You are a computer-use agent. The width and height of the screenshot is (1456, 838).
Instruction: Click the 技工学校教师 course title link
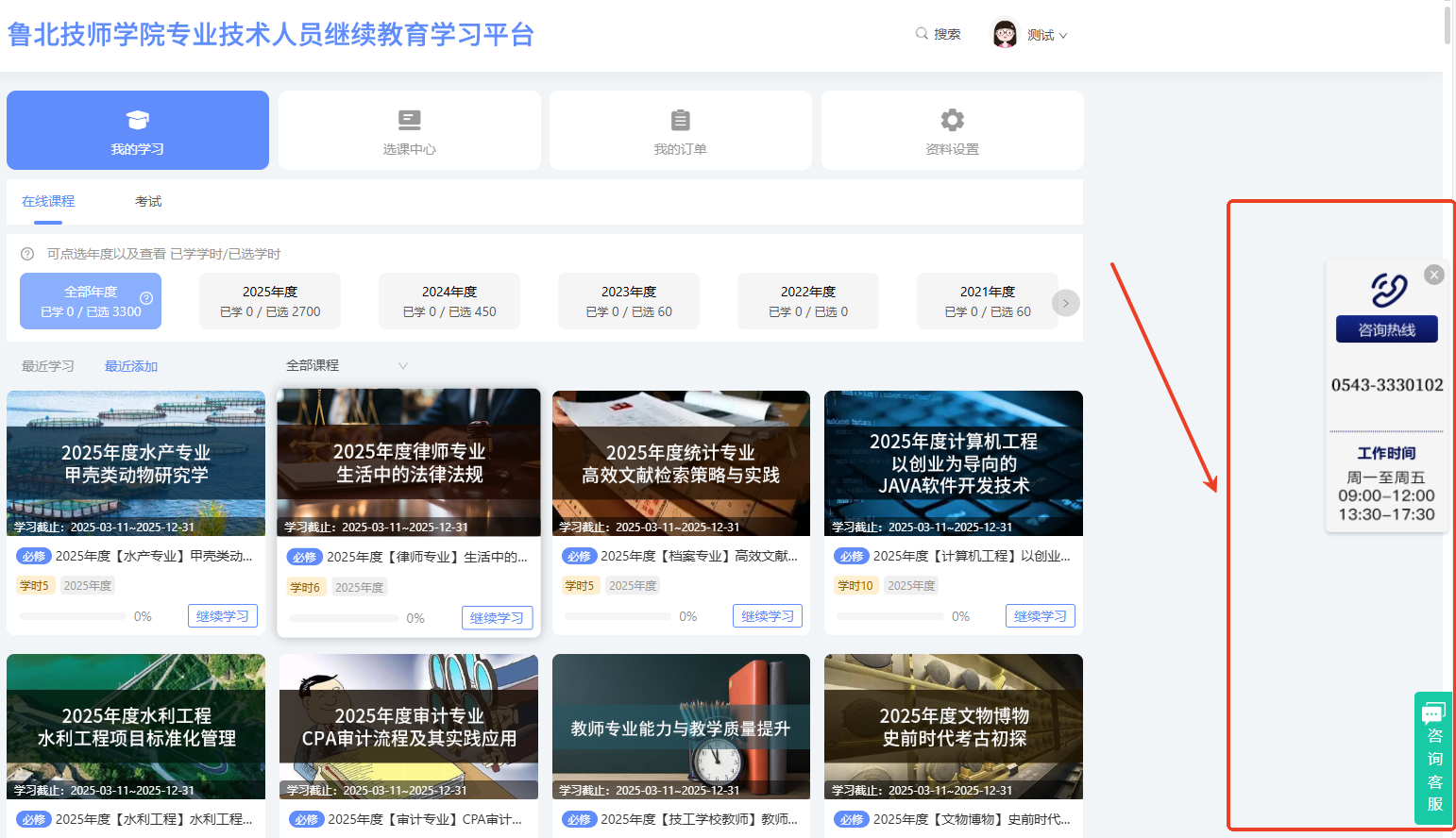699,819
